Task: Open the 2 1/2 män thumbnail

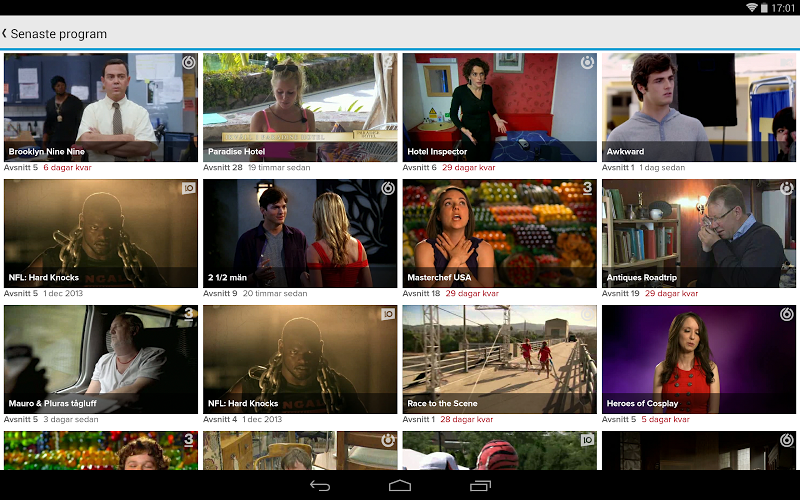Action: tap(300, 233)
